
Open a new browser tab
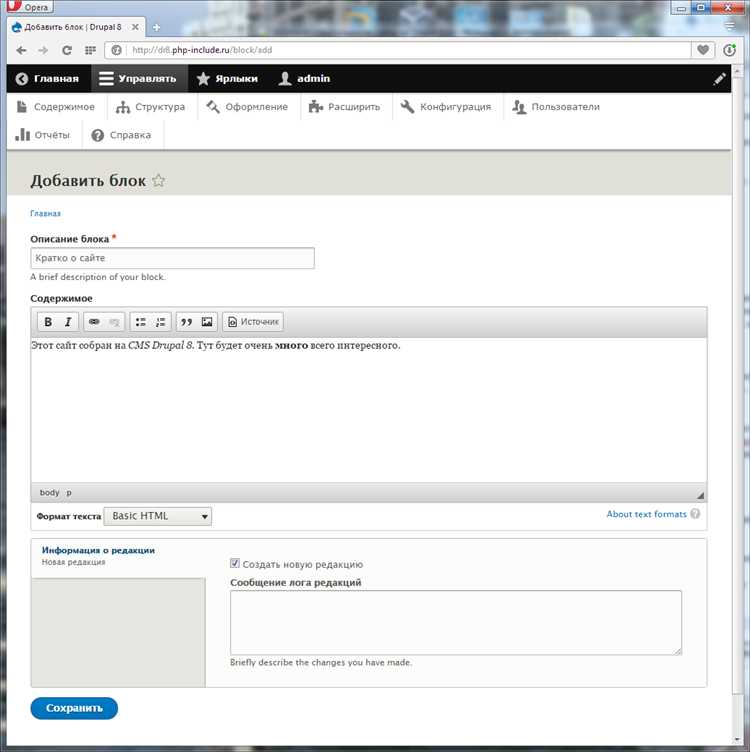pyautogui.click(x=156, y=27)
